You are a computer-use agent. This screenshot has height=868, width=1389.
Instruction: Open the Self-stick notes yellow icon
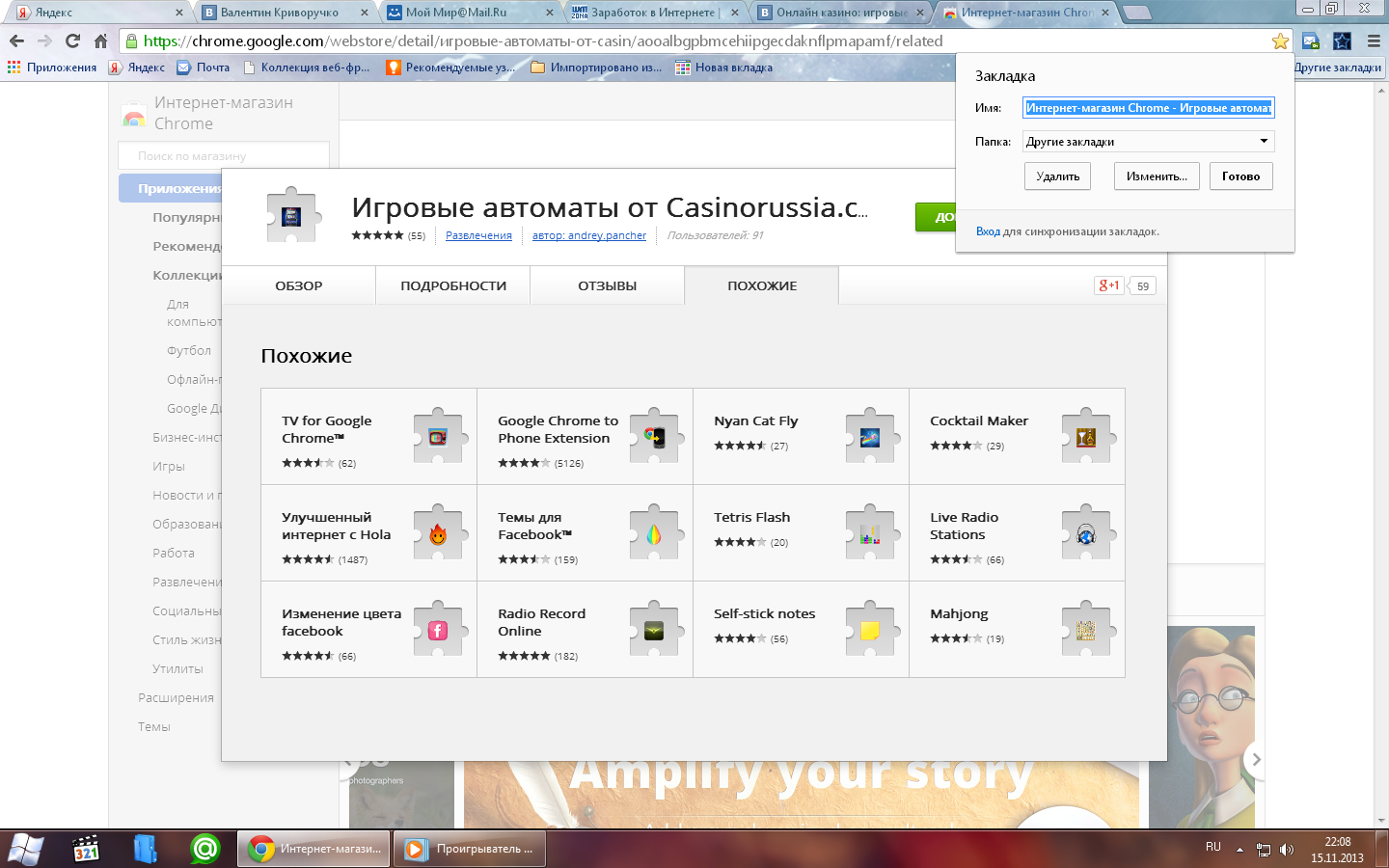871,629
